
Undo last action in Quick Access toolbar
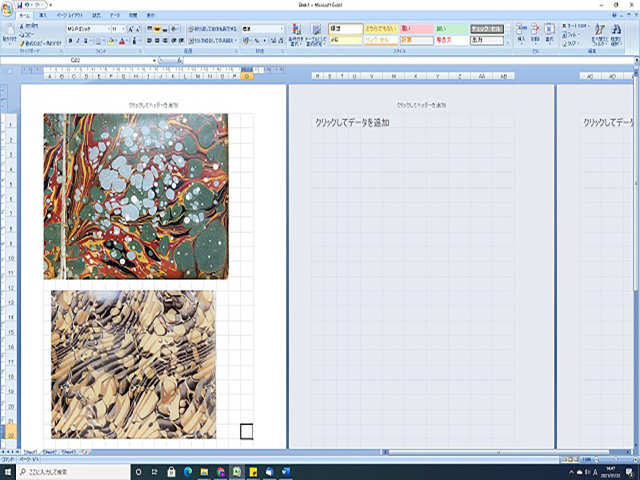[x=27, y=5]
